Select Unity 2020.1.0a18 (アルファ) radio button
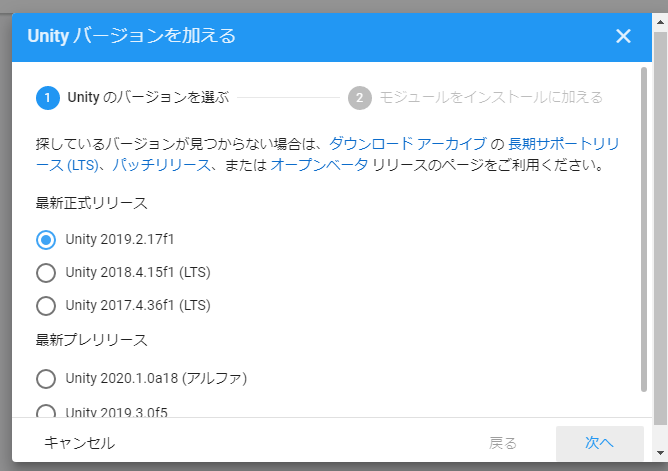 click(x=46, y=379)
